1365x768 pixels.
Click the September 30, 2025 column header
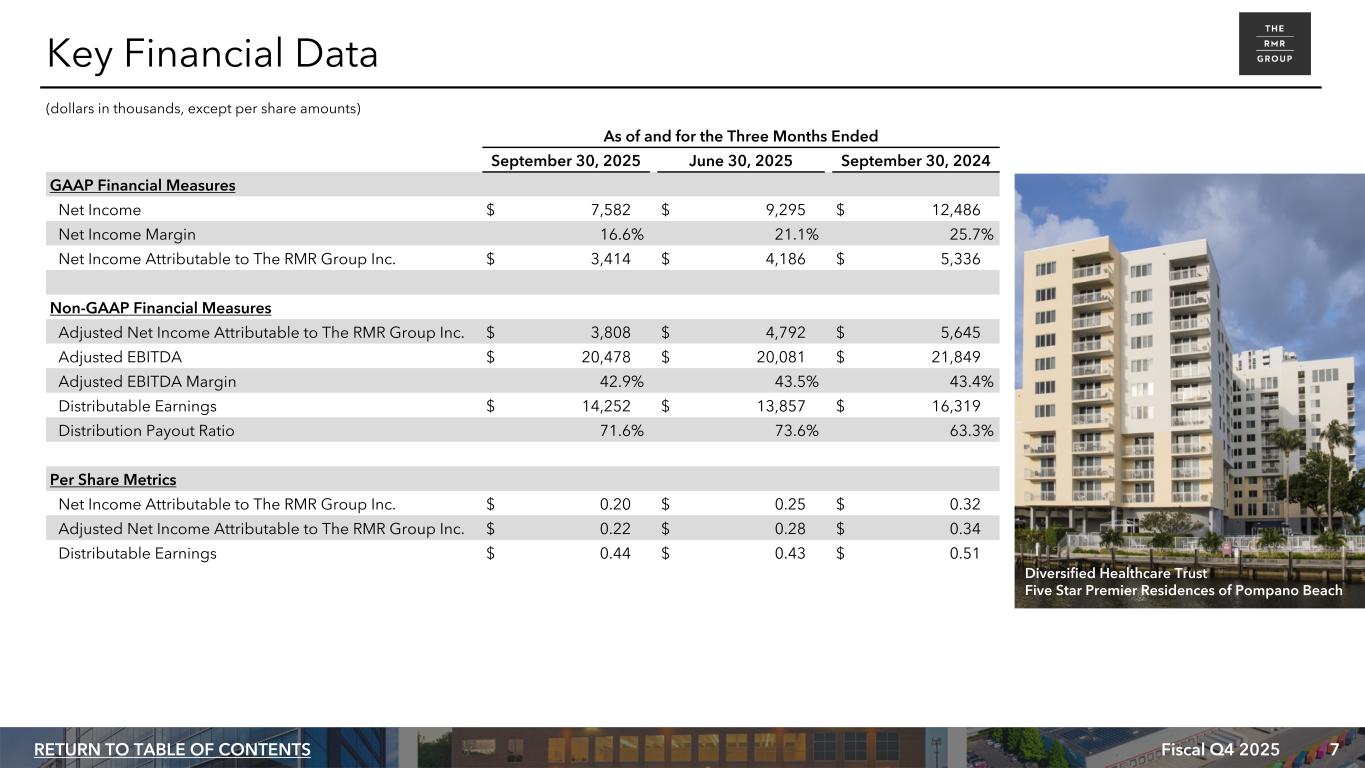565,161
